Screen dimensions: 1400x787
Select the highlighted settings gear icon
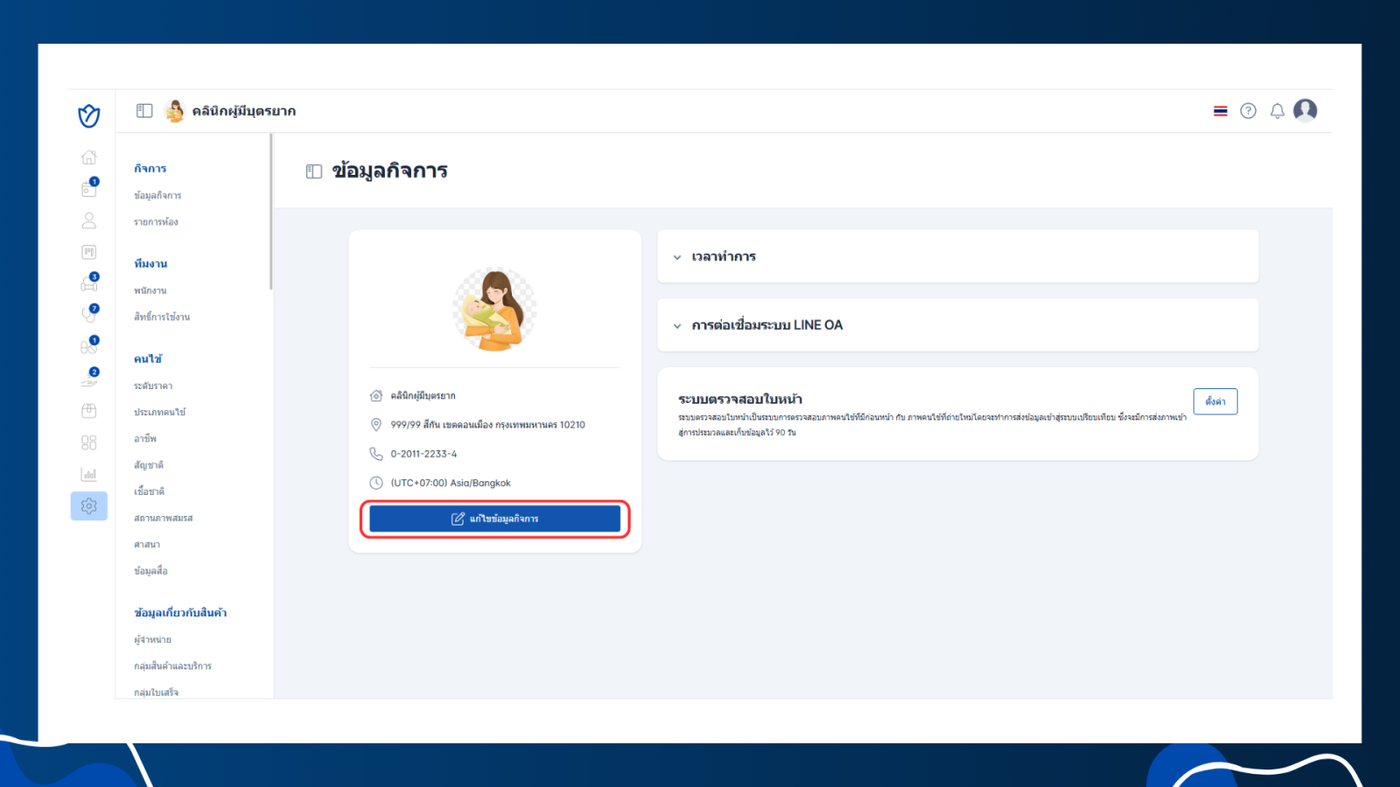coord(89,506)
